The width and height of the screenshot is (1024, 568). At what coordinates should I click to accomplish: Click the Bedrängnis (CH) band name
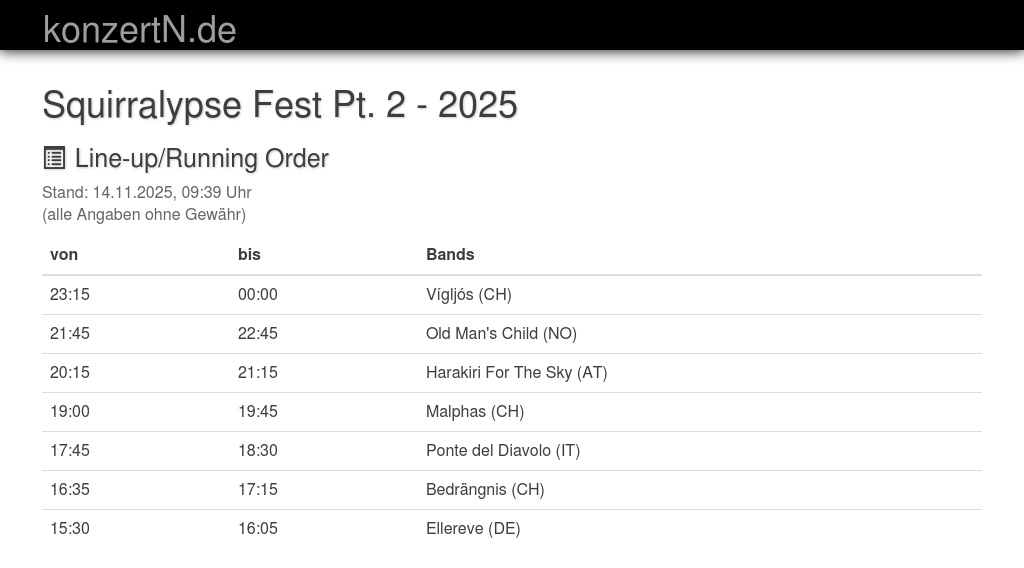tap(485, 489)
